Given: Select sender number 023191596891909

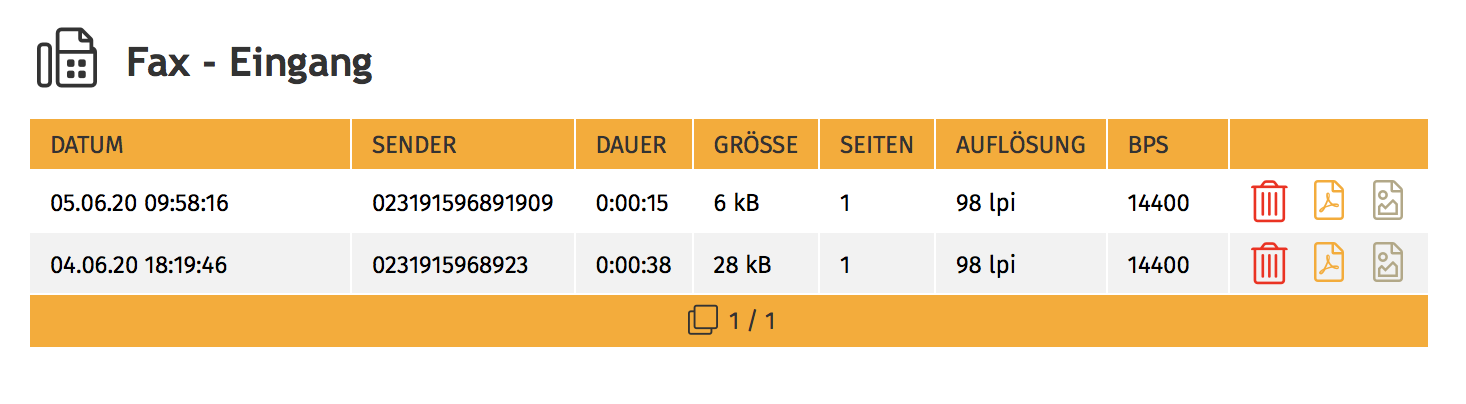Looking at the screenshot, I should point(462,204).
